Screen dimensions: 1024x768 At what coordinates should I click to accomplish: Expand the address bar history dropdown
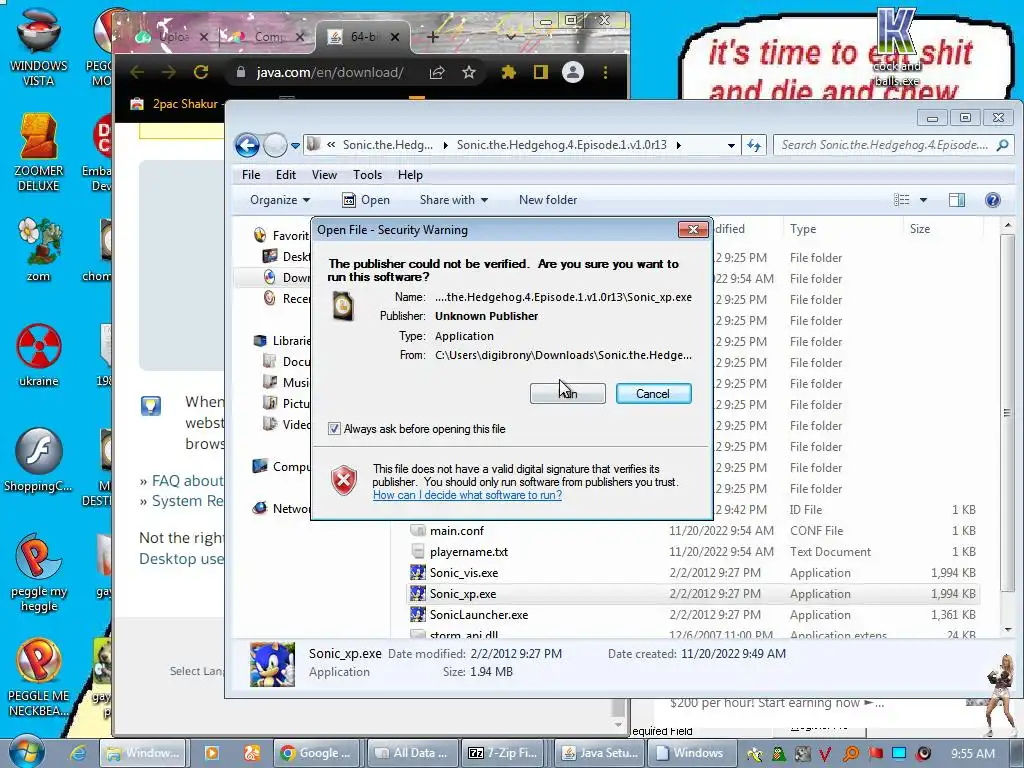(x=731, y=145)
